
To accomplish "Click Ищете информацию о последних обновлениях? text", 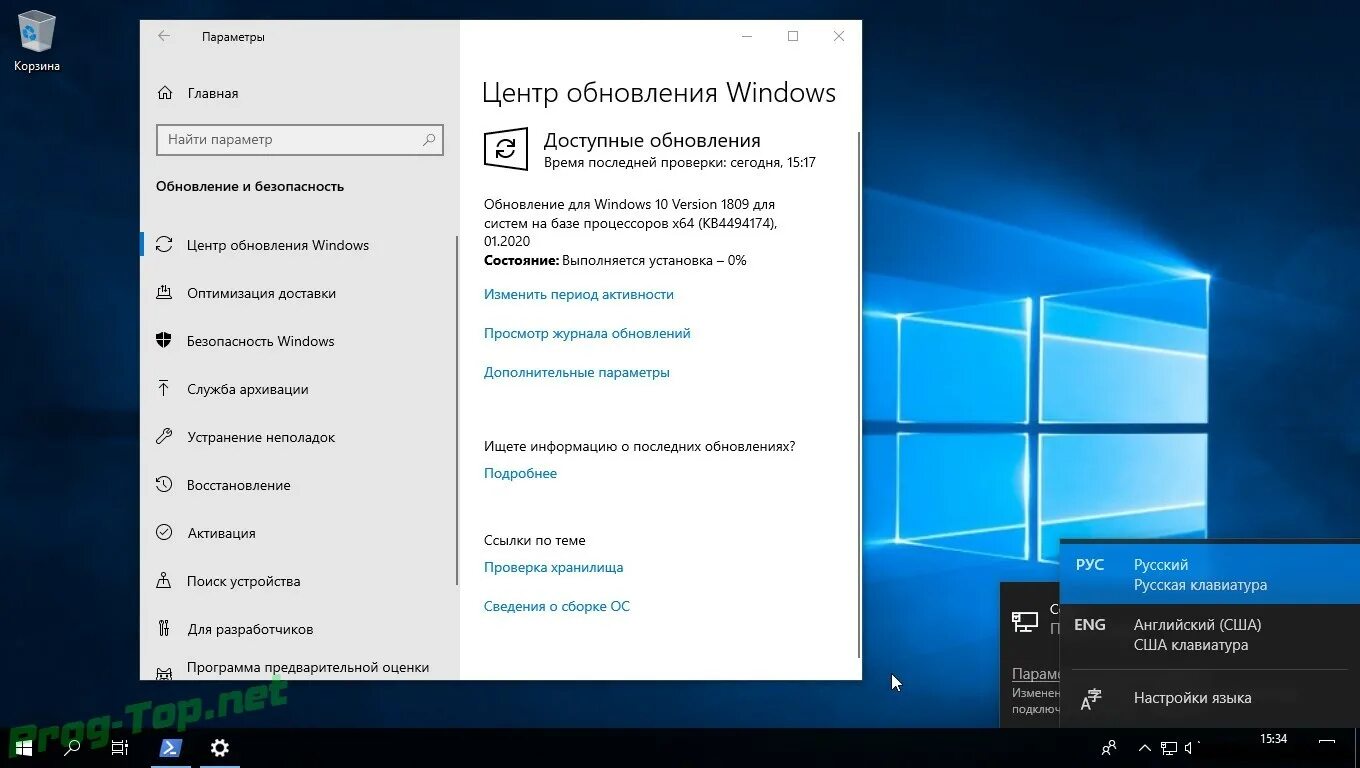I will pos(640,446).
